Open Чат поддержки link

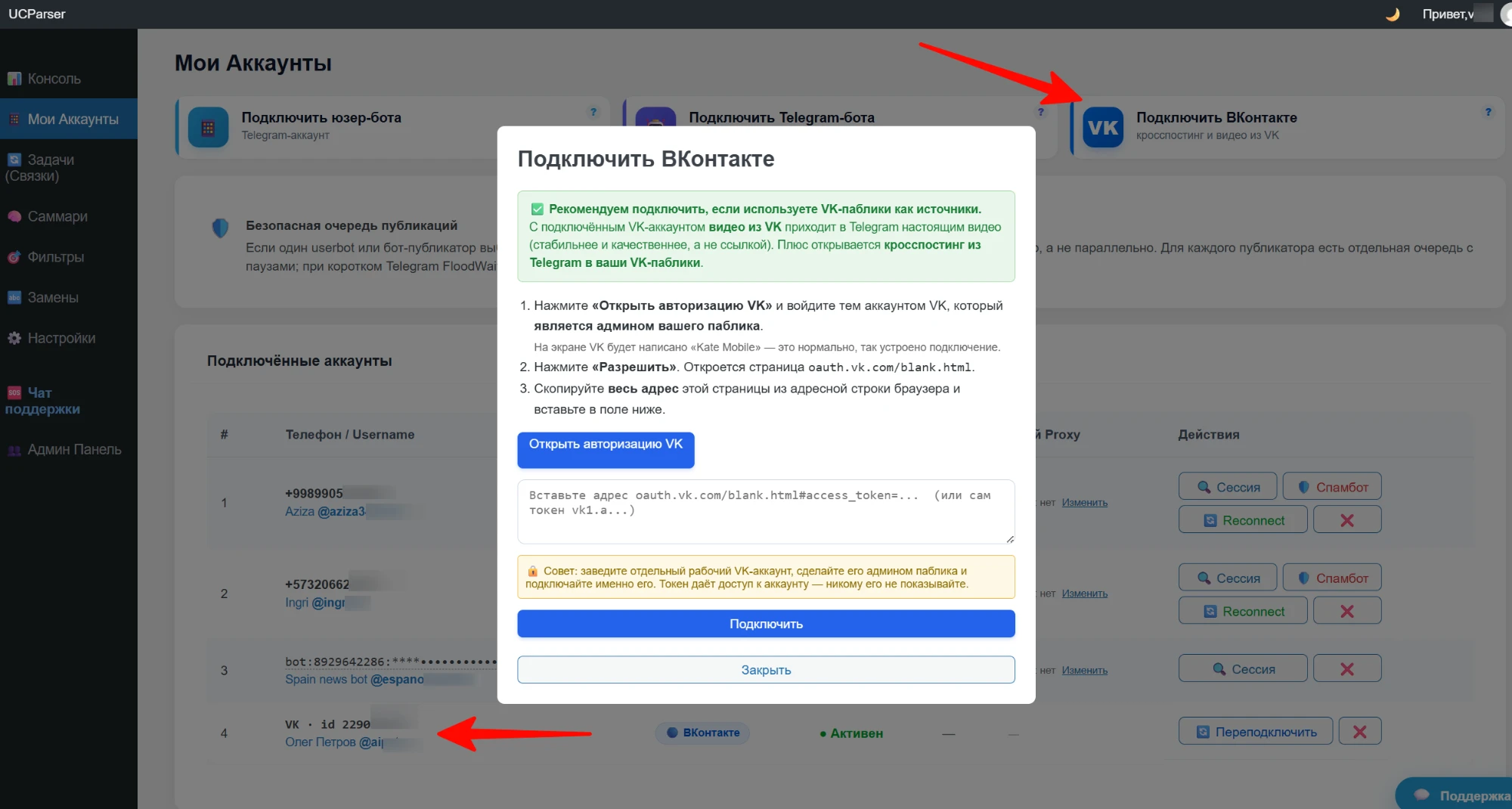[x=42, y=401]
